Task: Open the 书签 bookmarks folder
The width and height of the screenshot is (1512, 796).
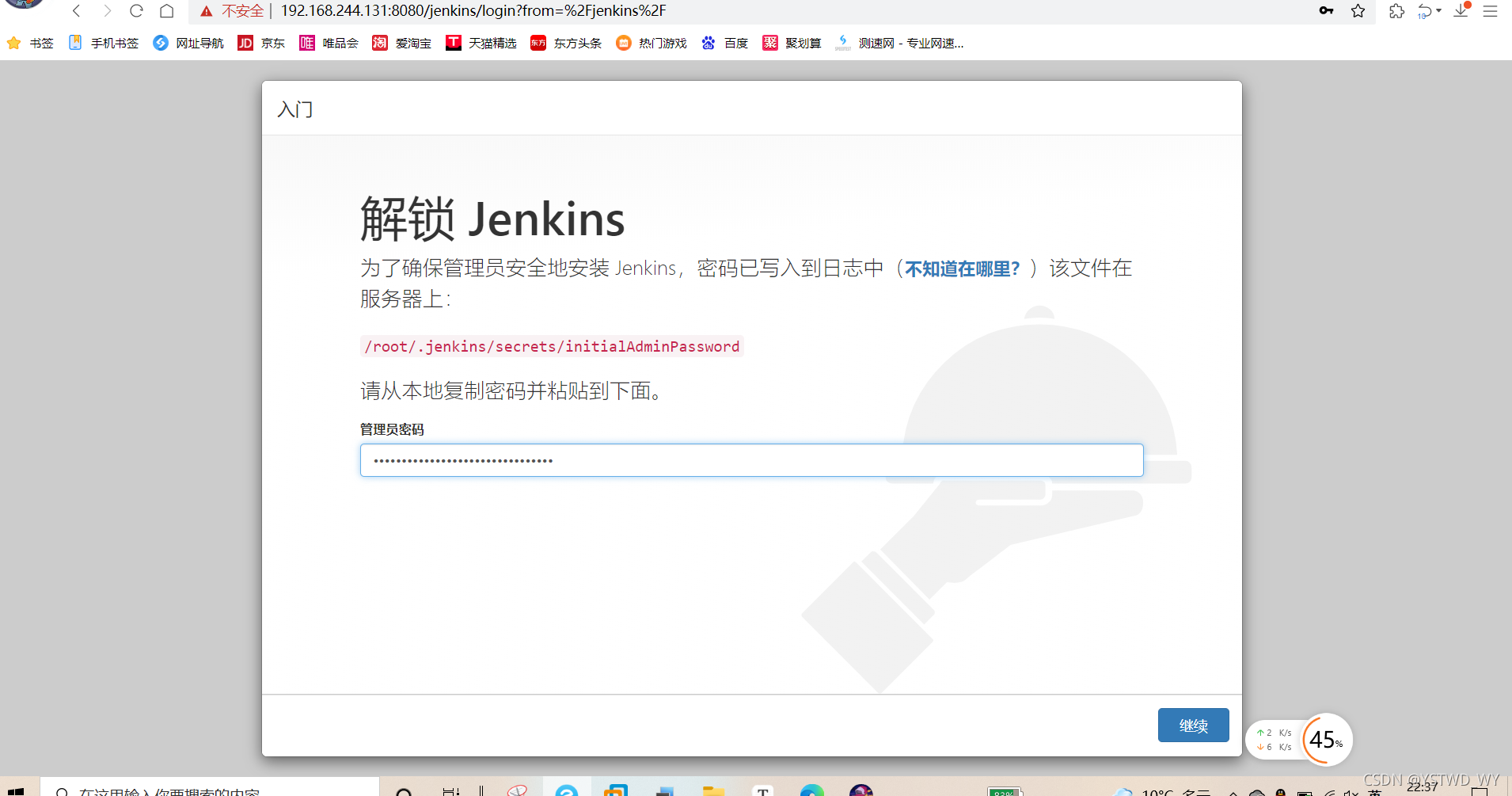Action: tap(30, 43)
